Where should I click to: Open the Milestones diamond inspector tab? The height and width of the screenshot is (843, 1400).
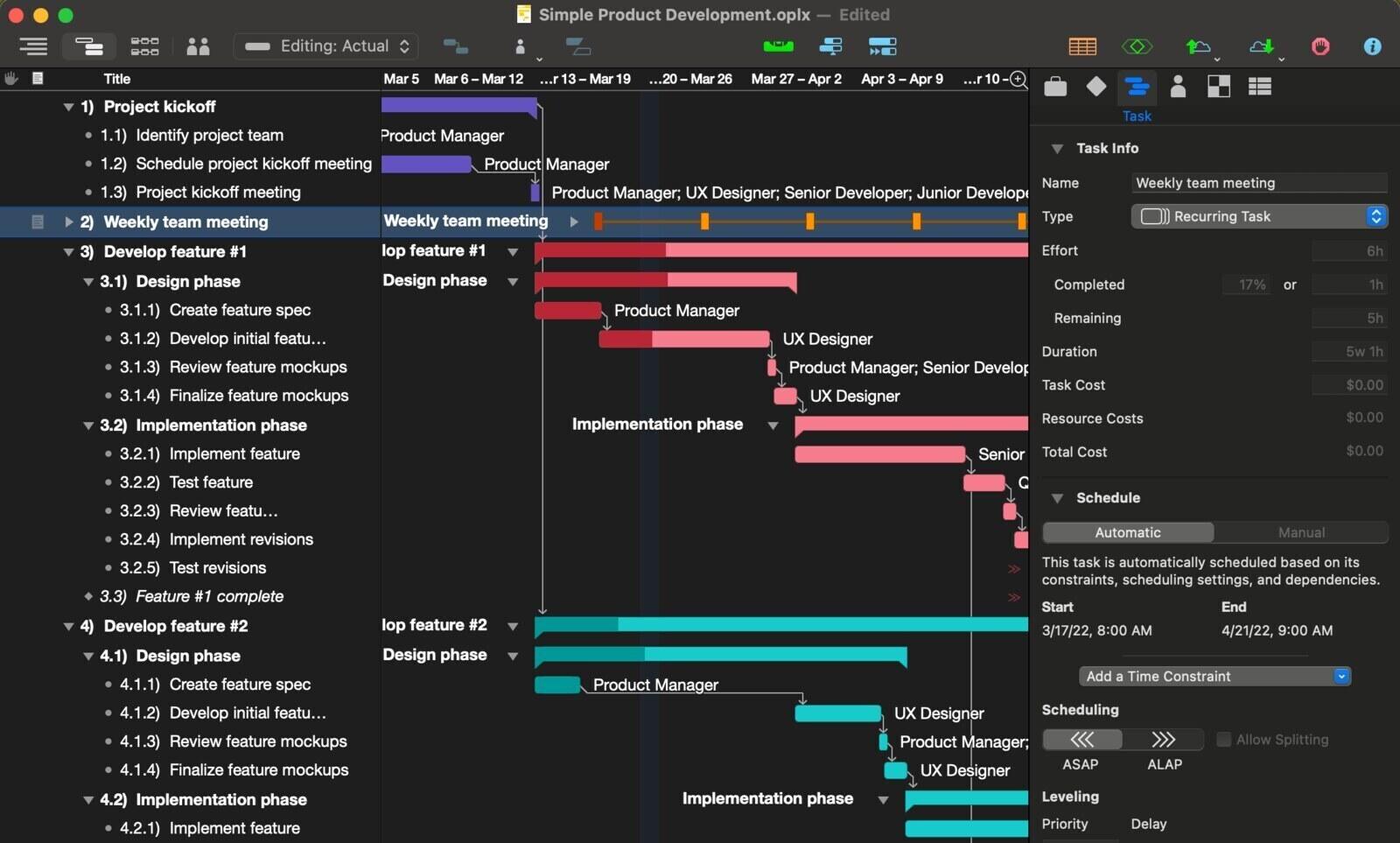coord(1095,86)
